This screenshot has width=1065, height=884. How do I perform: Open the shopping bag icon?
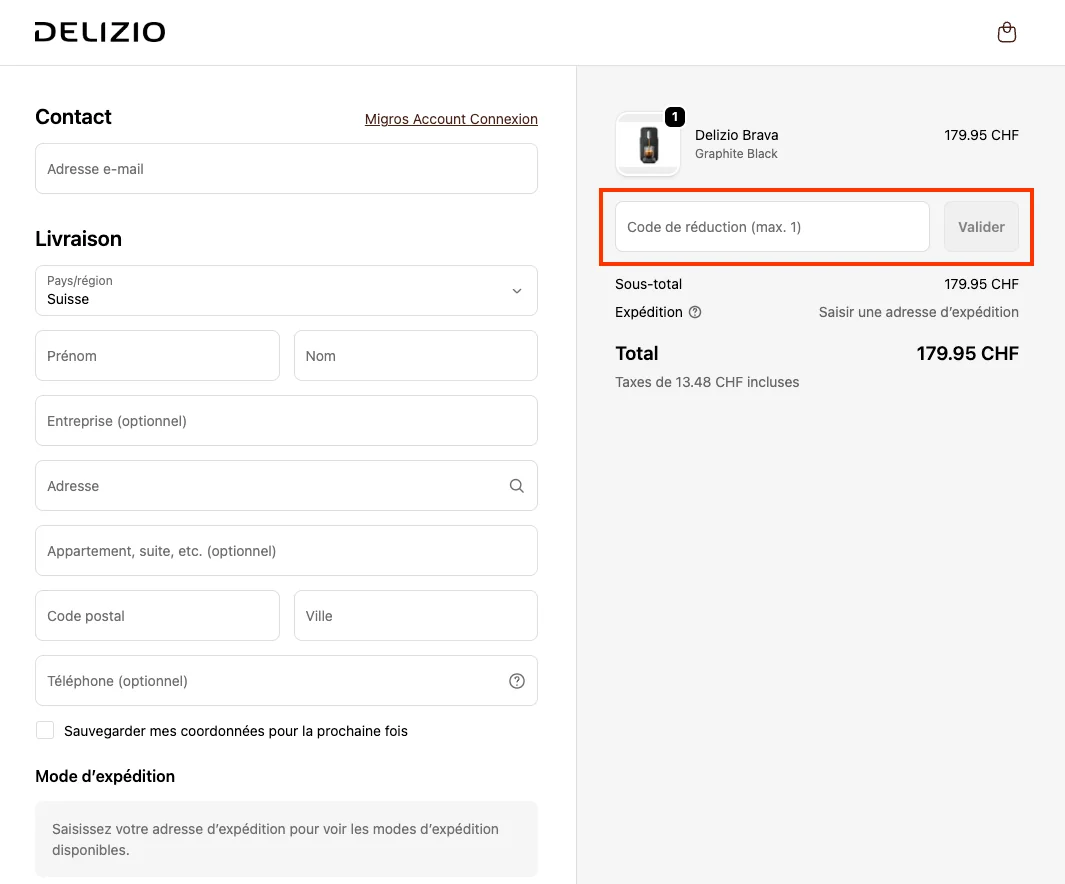[x=1007, y=31]
